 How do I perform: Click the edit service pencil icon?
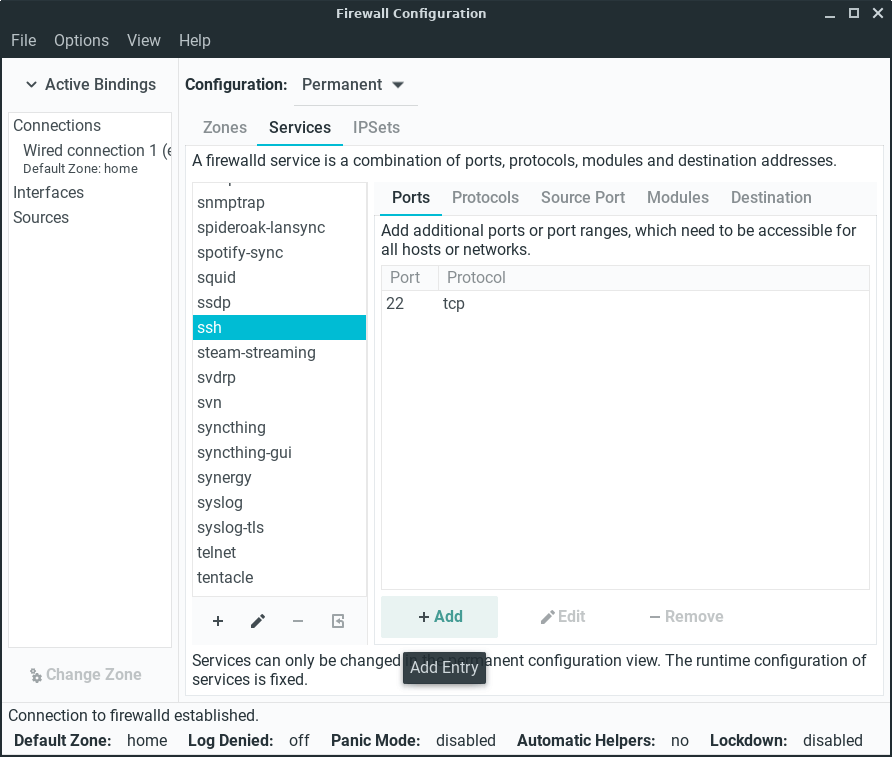coord(258,621)
